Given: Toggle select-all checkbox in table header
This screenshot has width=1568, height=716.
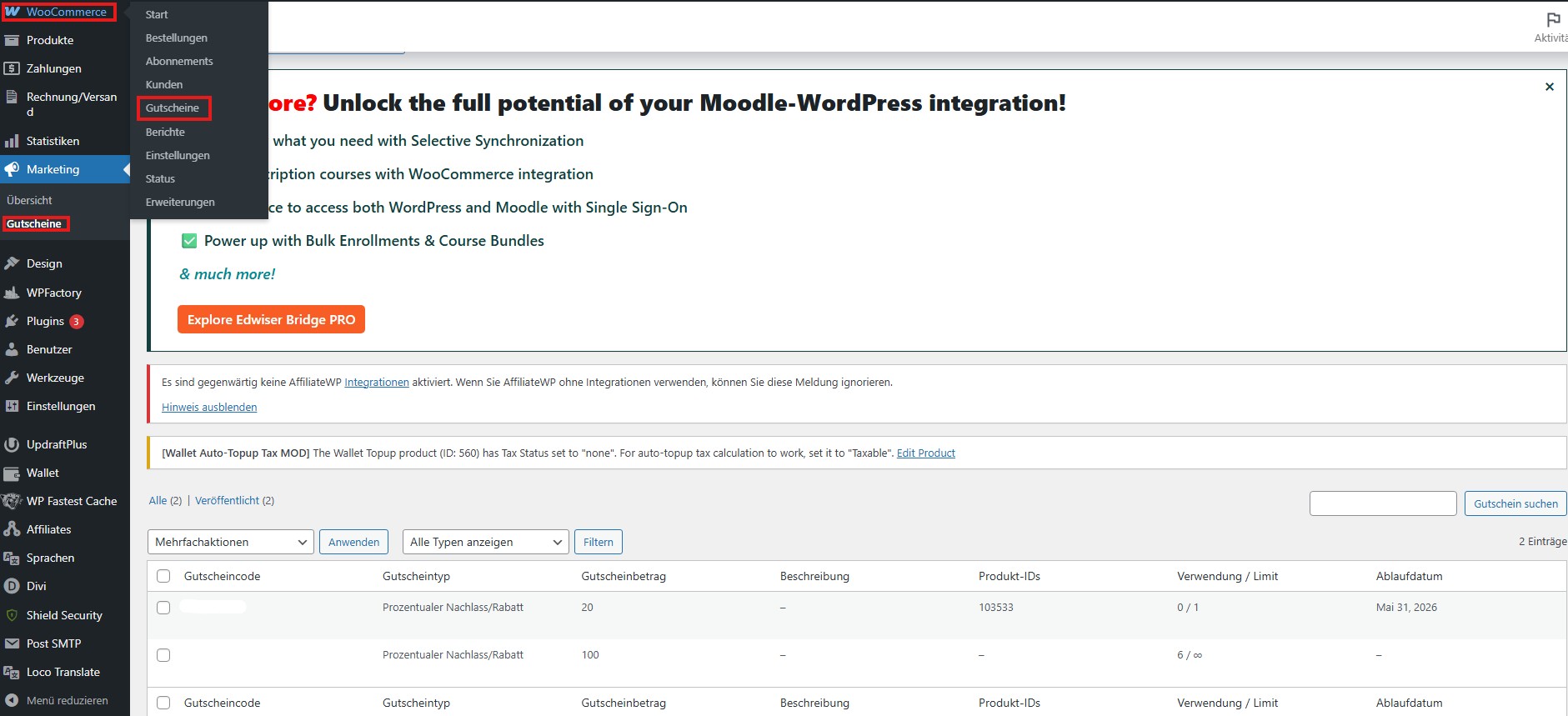Looking at the screenshot, I should coord(163,576).
